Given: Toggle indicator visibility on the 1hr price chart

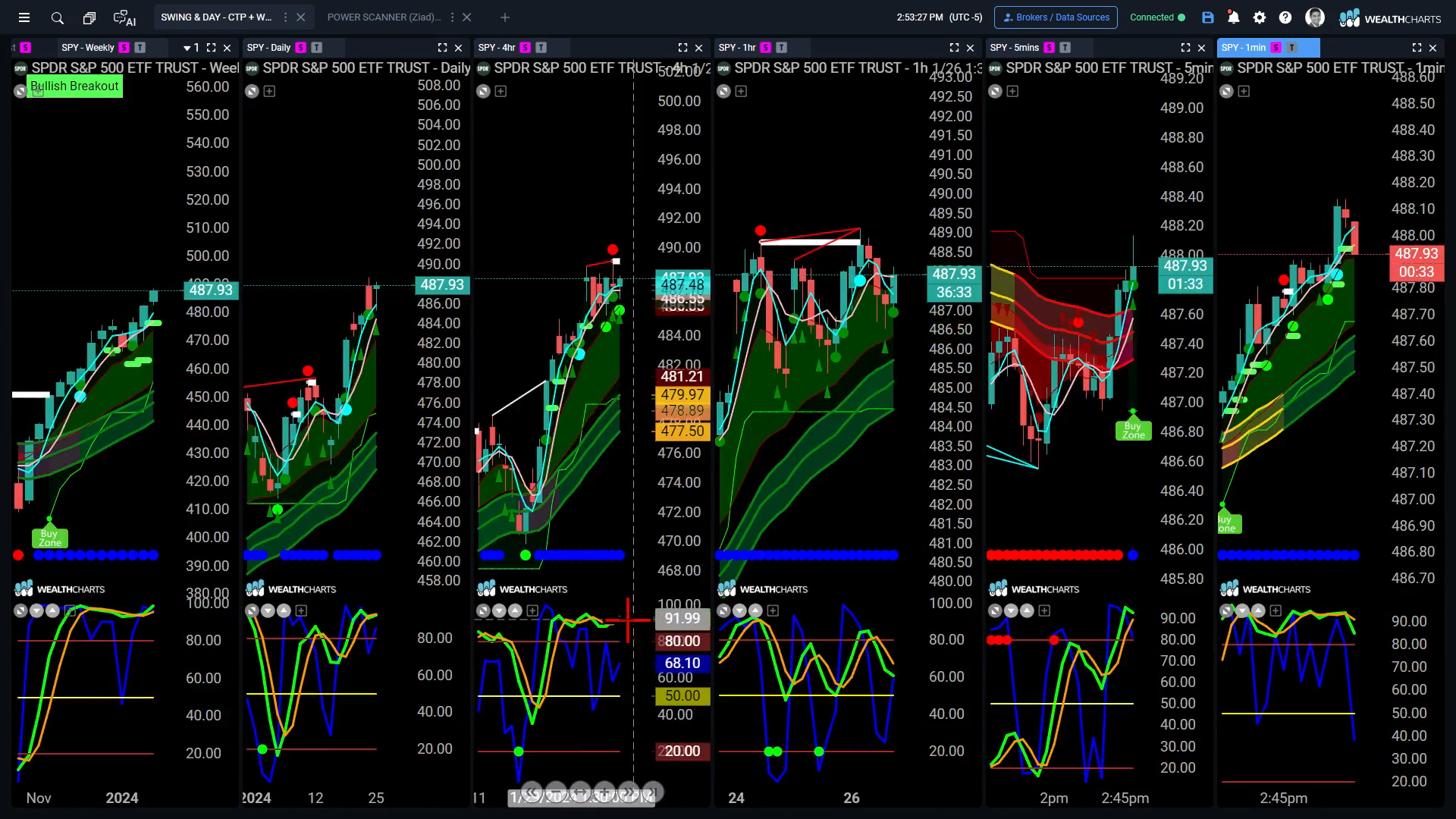Looking at the screenshot, I should click(723, 91).
